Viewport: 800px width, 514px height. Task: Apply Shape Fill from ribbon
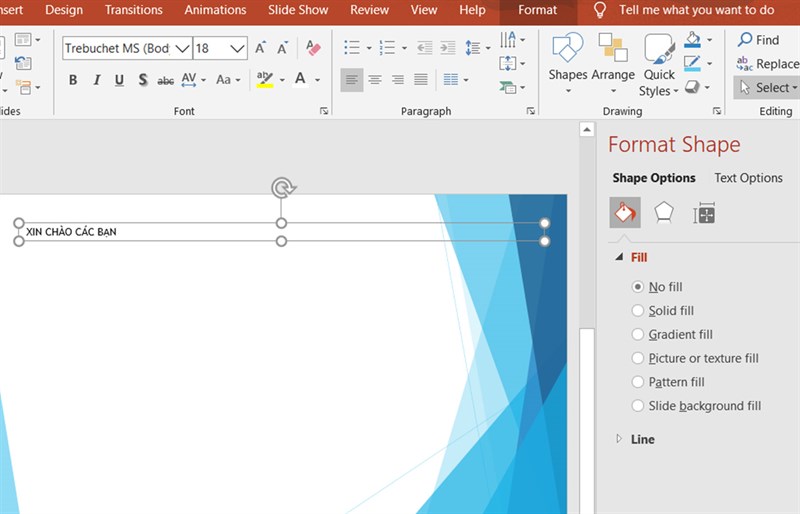click(692, 39)
